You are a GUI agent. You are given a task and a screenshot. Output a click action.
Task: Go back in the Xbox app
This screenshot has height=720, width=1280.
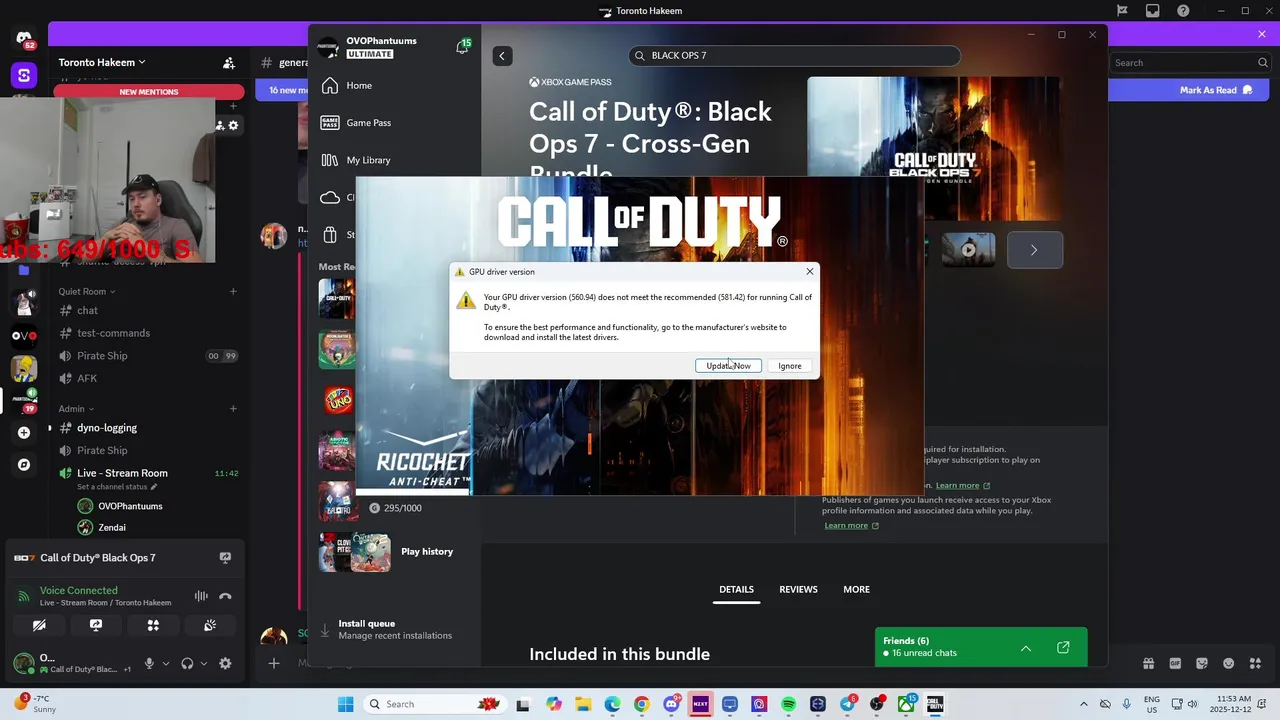coord(503,56)
